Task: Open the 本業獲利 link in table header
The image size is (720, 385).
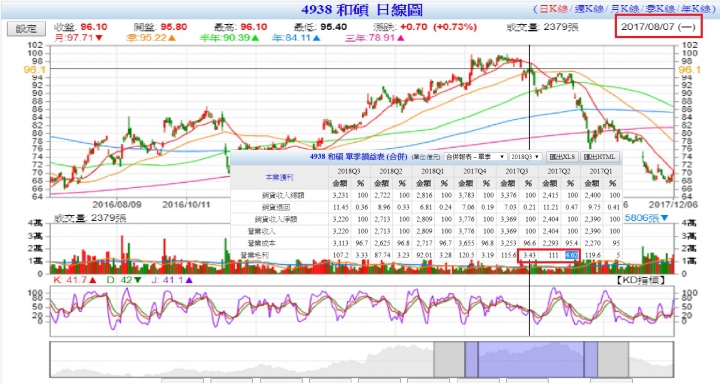Action: pos(279,177)
